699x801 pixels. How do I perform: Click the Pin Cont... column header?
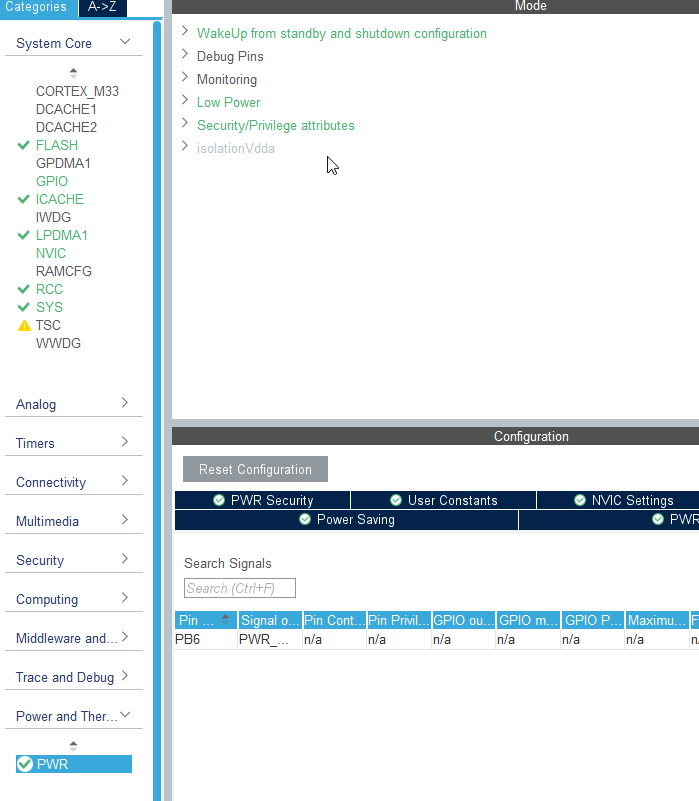[x=335, y=620]
